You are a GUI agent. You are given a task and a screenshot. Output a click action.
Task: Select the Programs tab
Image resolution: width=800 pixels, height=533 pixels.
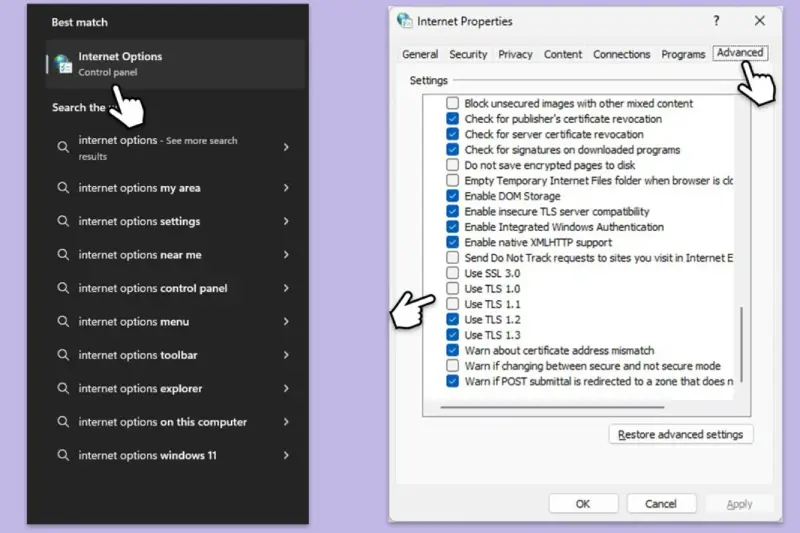683,54
